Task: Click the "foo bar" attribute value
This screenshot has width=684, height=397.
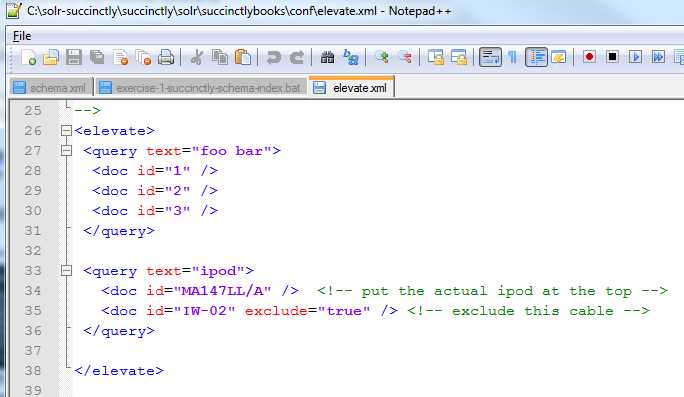Action: coord(231,151)
